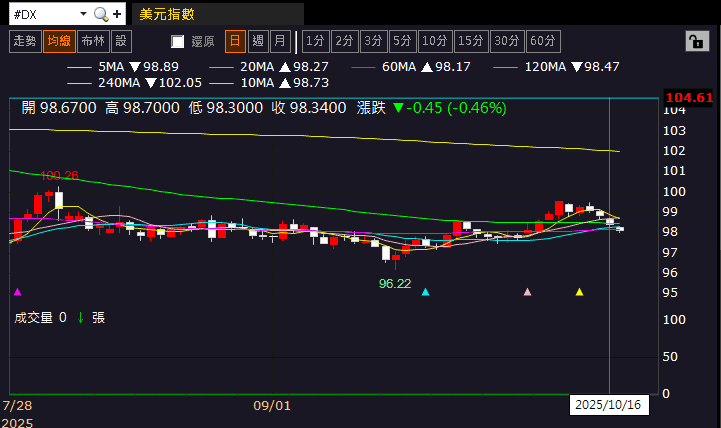
Task: Click the 240MA legend value 102.05
Action: tap(180, 83)
